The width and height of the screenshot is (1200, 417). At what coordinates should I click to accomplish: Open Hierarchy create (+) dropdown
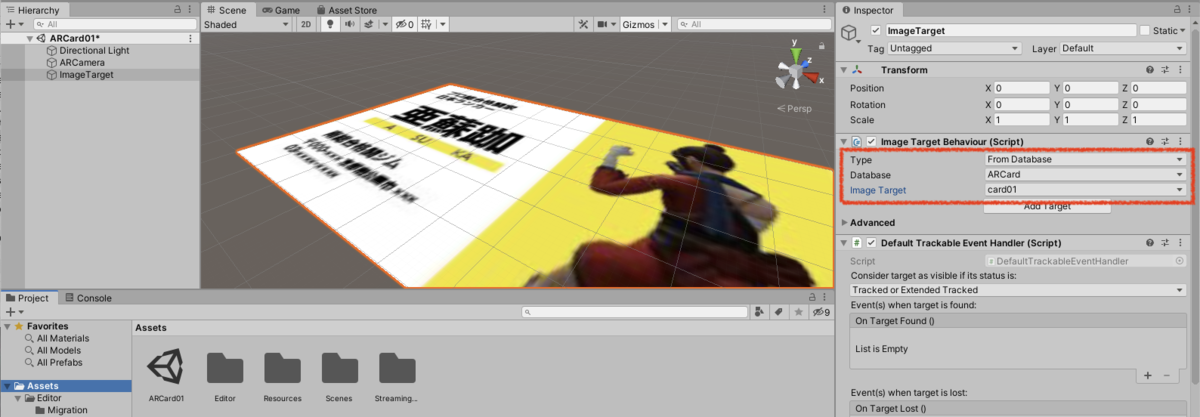(13, 24)
